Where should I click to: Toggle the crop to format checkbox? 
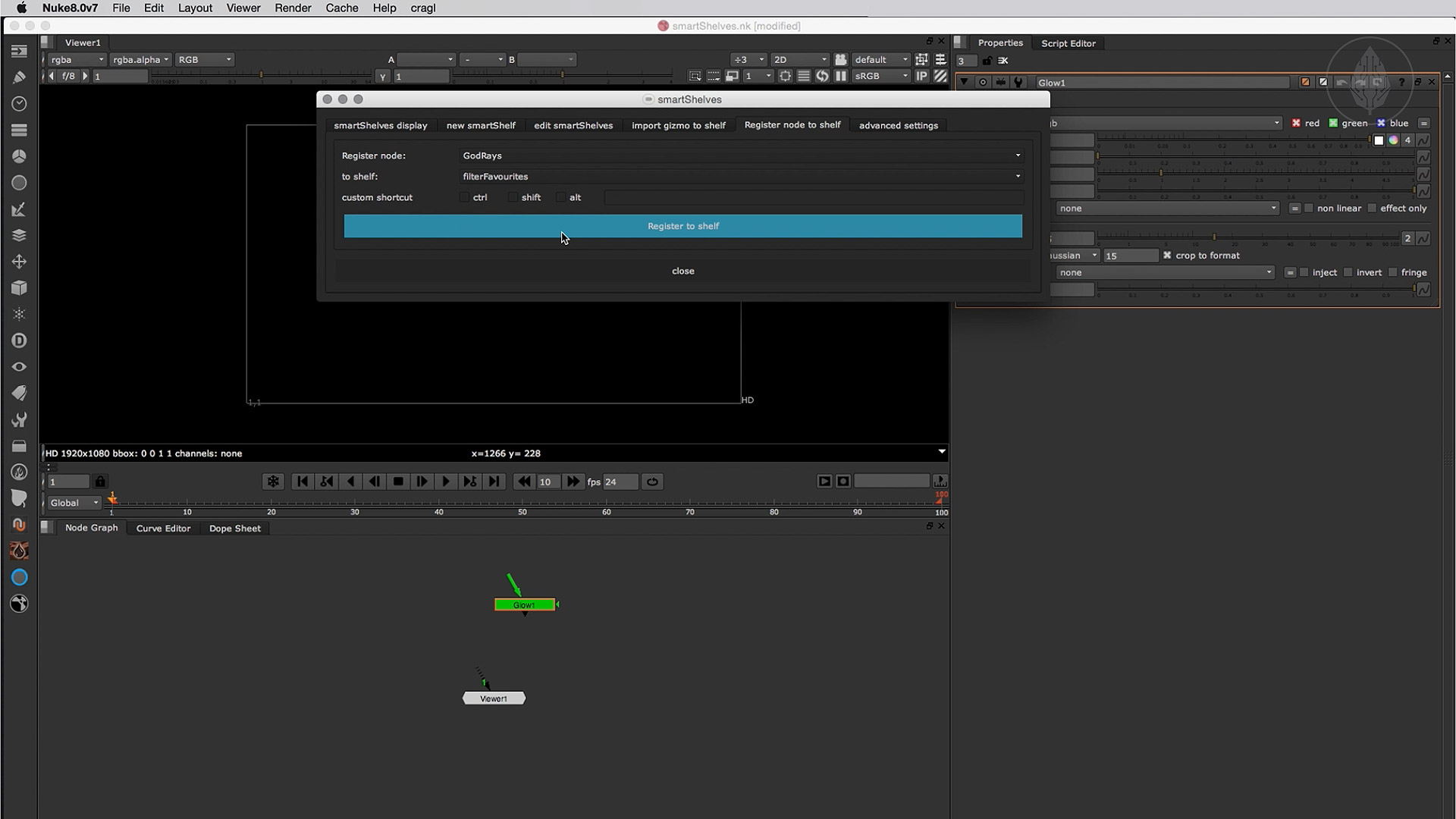point(1167,256)
